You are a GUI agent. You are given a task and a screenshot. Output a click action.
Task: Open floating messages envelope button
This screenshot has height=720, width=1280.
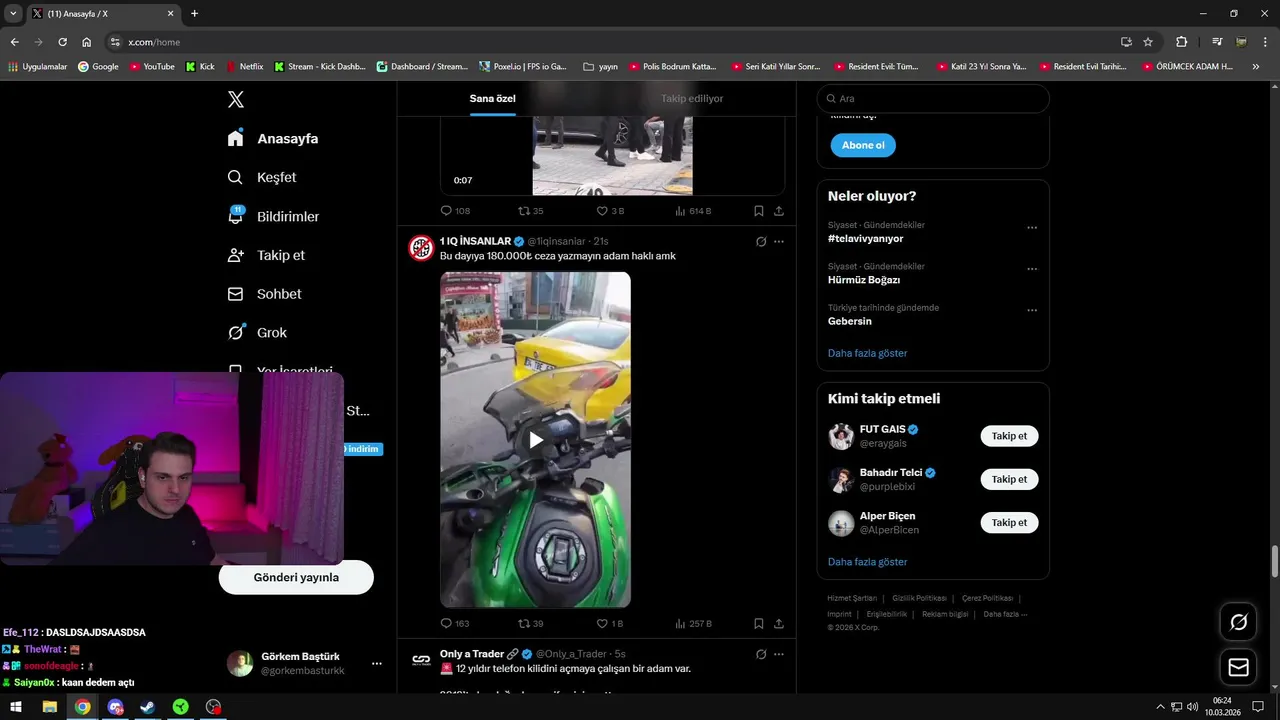1238,667
